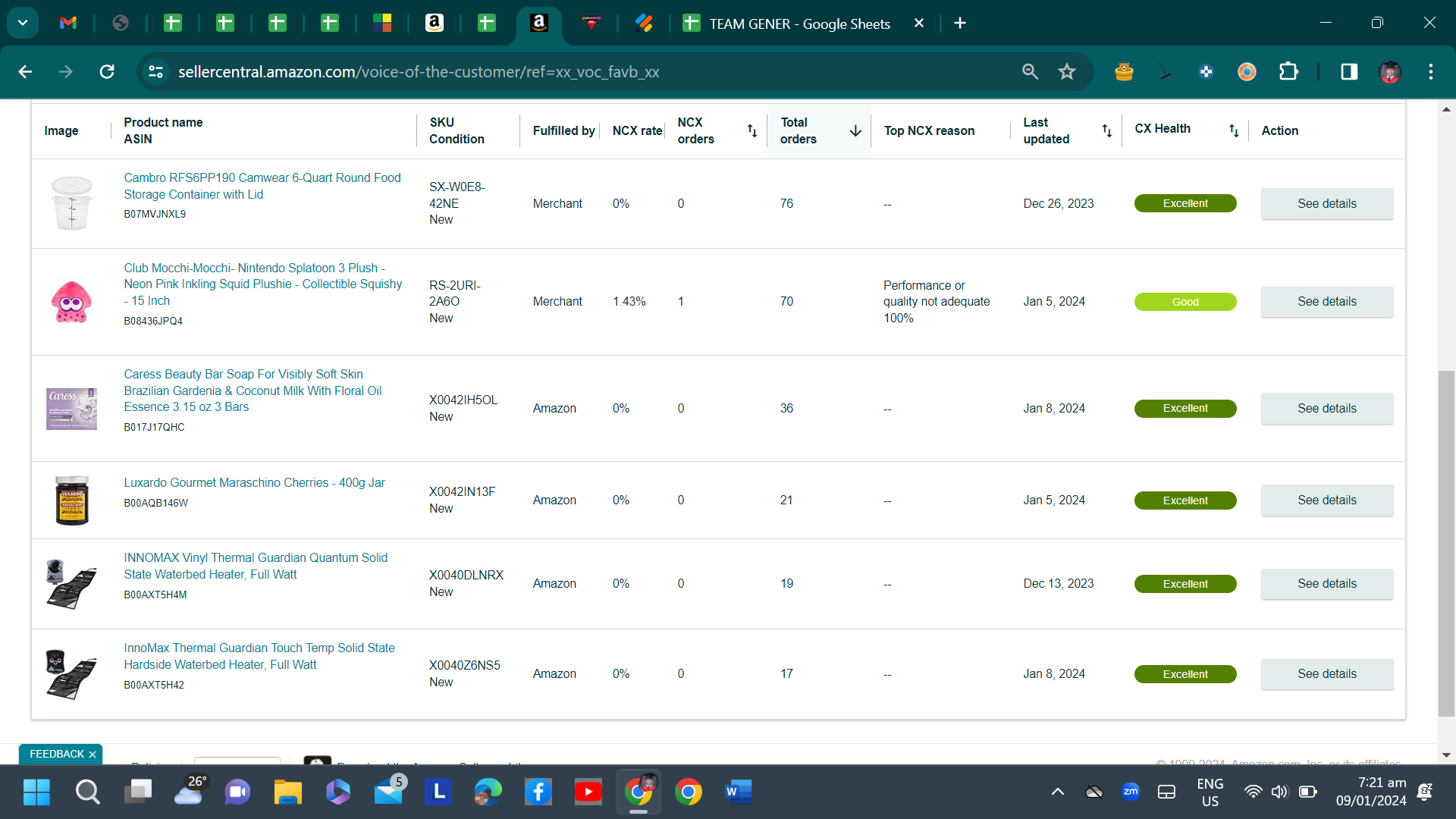Open the zoom magnifier in address bar
This screenshot has height=819, width=1456.
[x=1030, y=72]
